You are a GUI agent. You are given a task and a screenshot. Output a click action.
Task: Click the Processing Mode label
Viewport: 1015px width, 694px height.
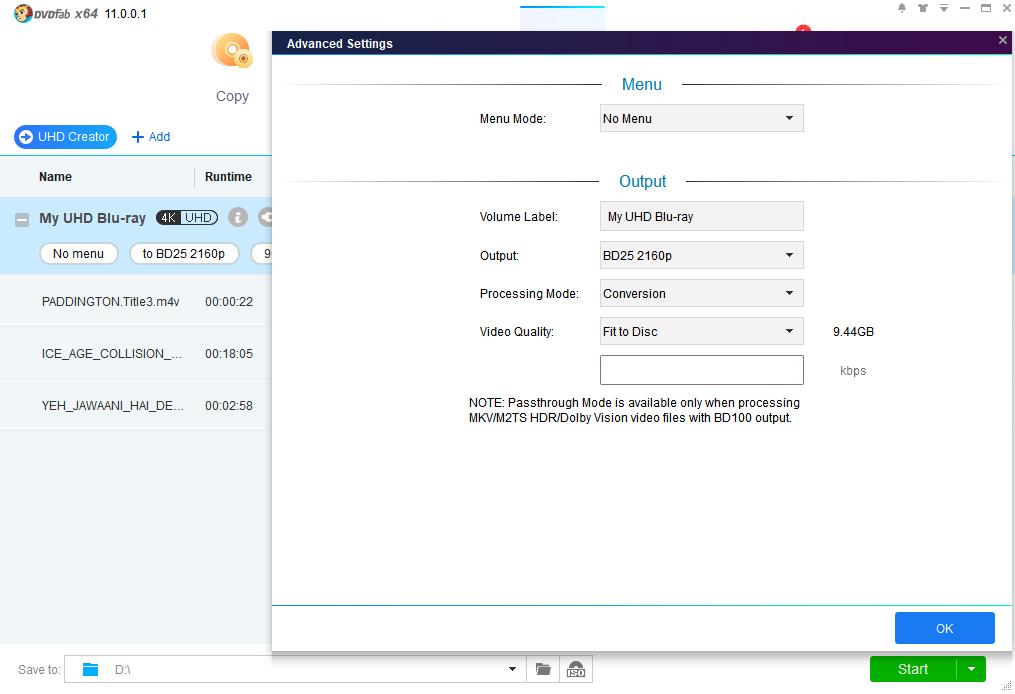pos(529,294)
